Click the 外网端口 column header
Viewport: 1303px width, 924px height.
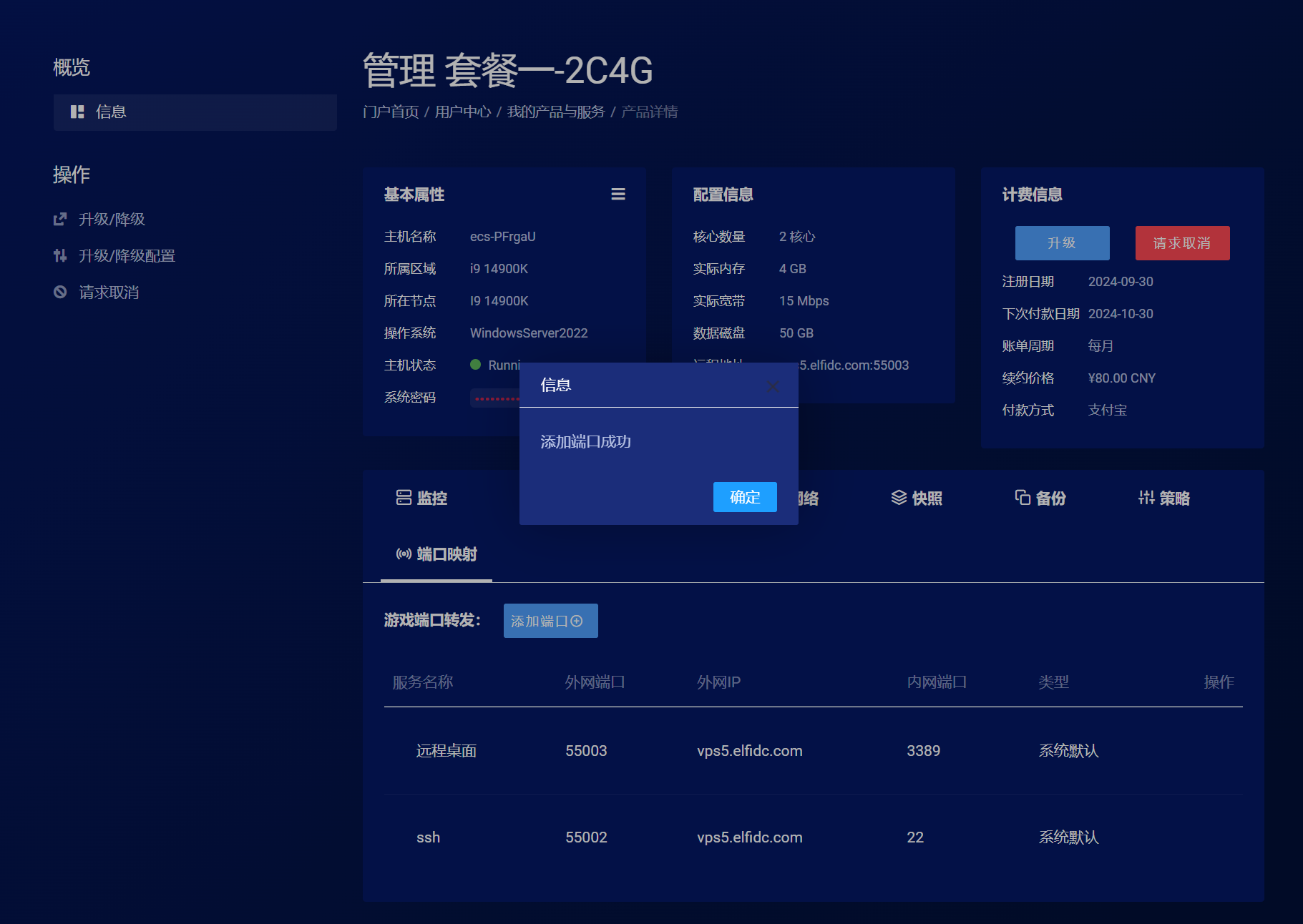click(x=595, y=682)
